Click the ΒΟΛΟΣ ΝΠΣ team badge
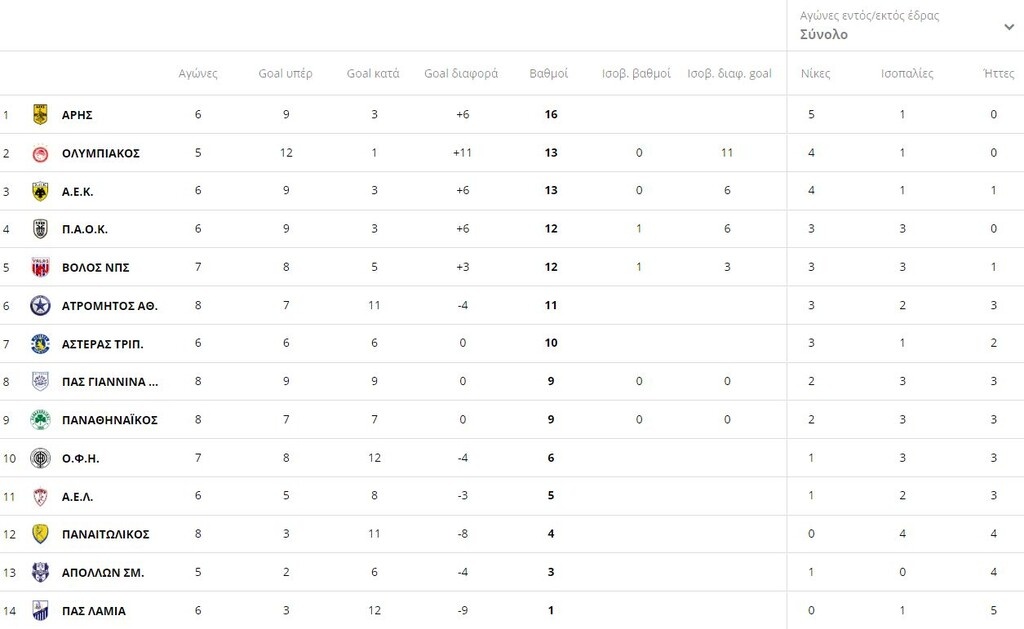This screenshot has height=629, width=1024. [x=40, y=267]
